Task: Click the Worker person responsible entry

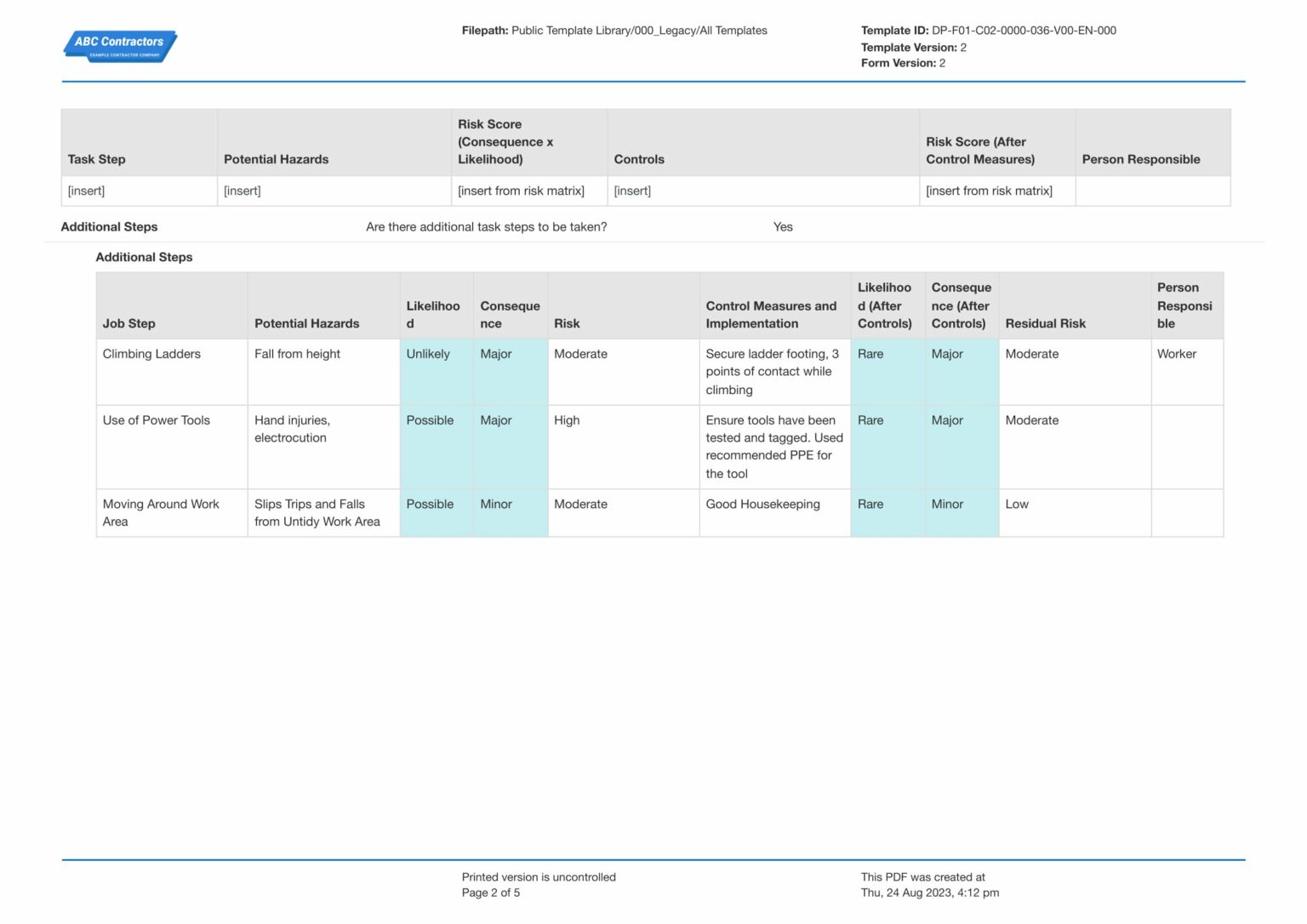Action: tap(1176, 354)
